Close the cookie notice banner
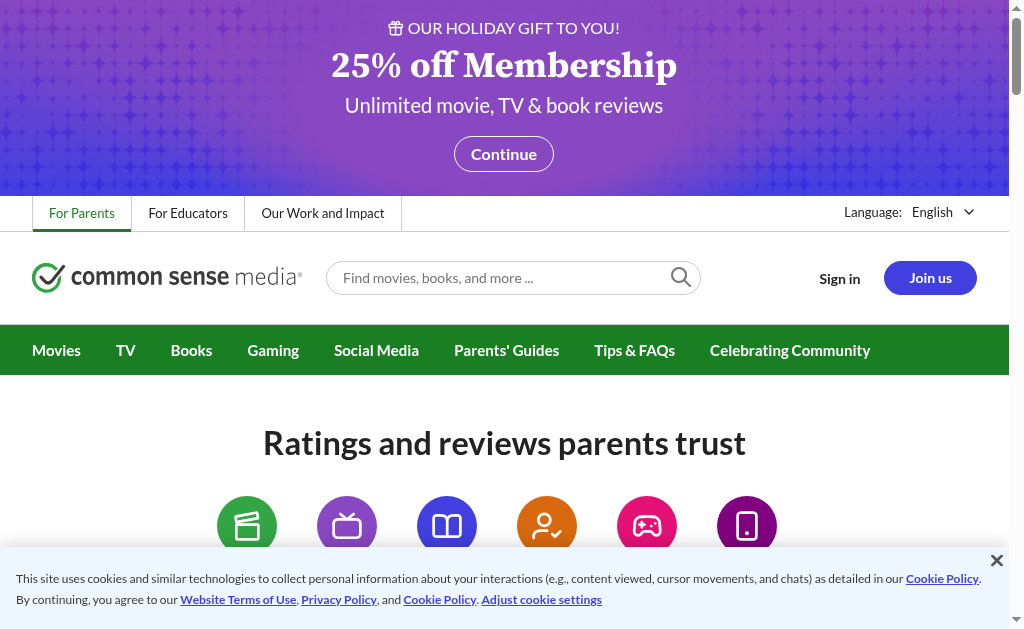 (x=996, y=561)
